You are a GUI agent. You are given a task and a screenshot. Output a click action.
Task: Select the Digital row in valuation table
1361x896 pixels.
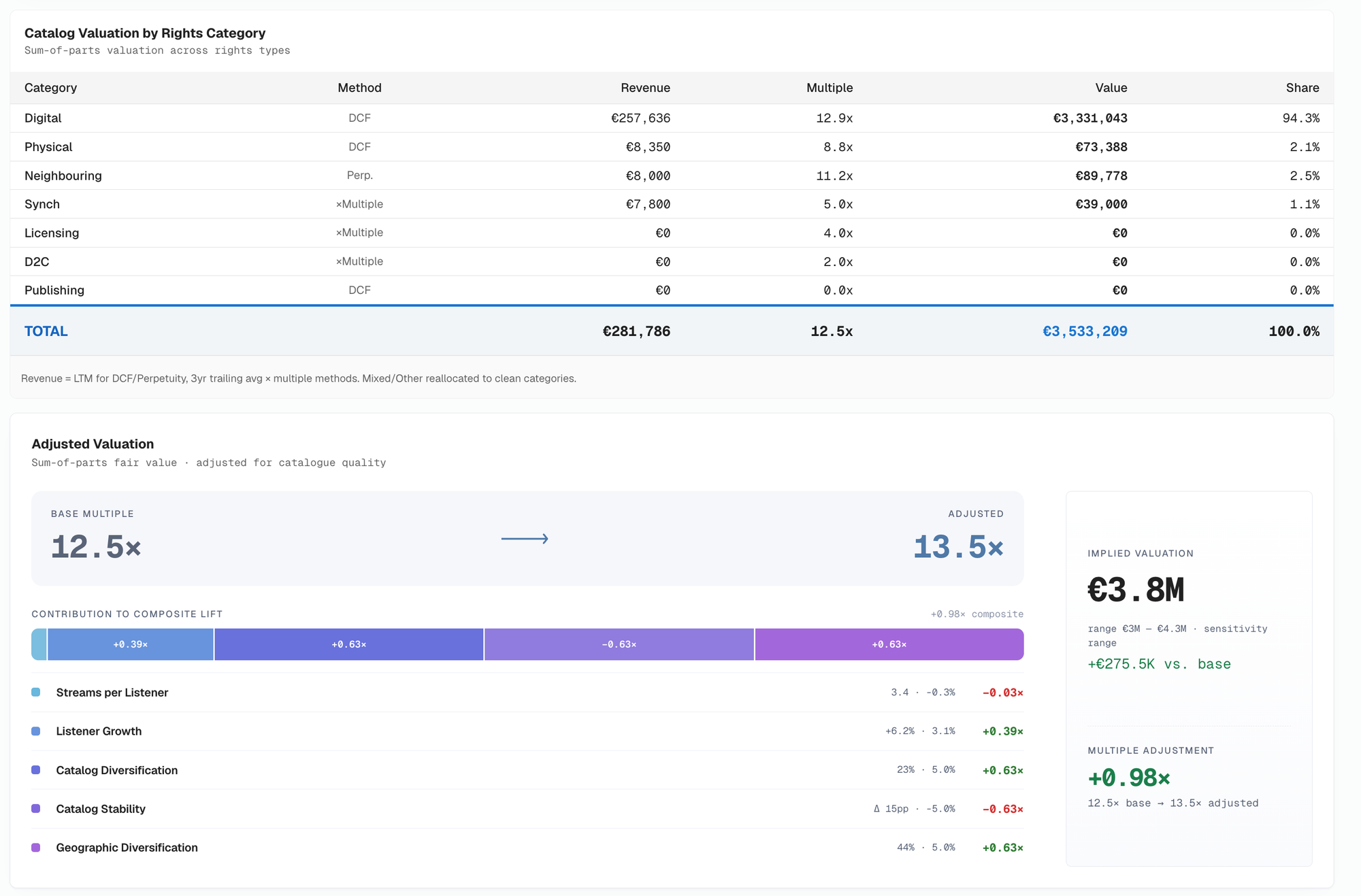point(672,118)
